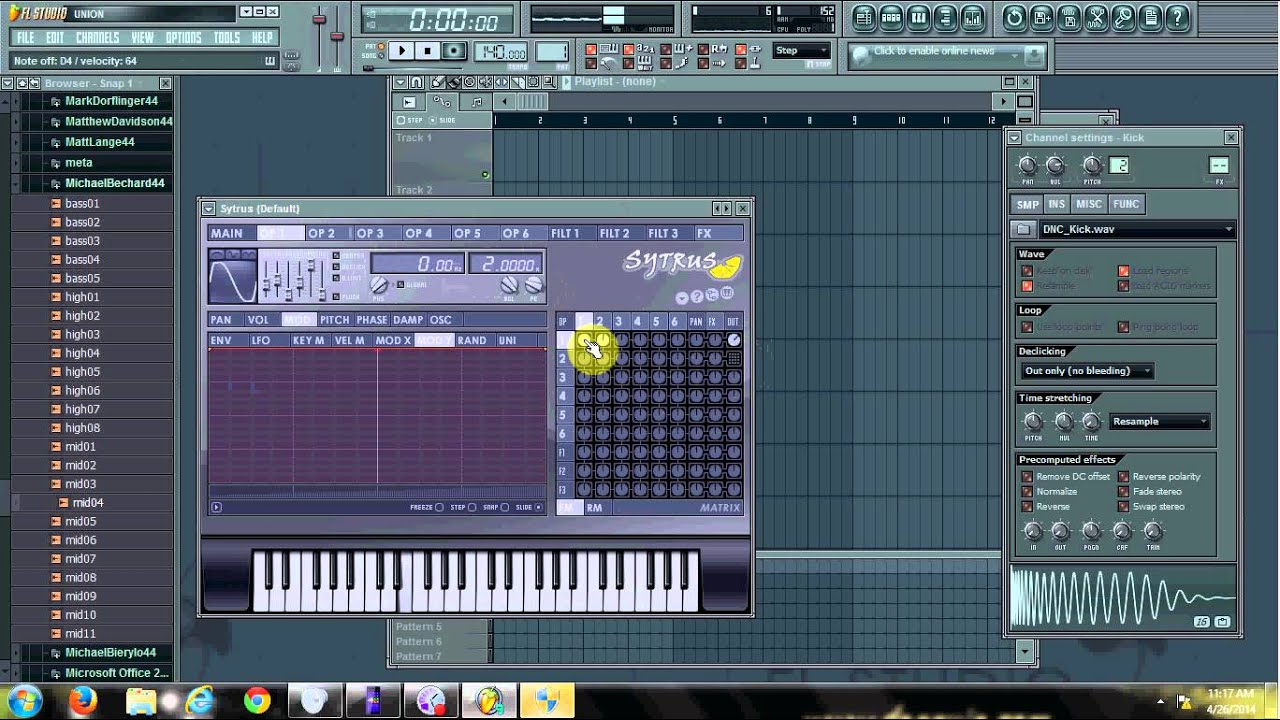Stop playback with the Stop button

click(x=428, y=51)
